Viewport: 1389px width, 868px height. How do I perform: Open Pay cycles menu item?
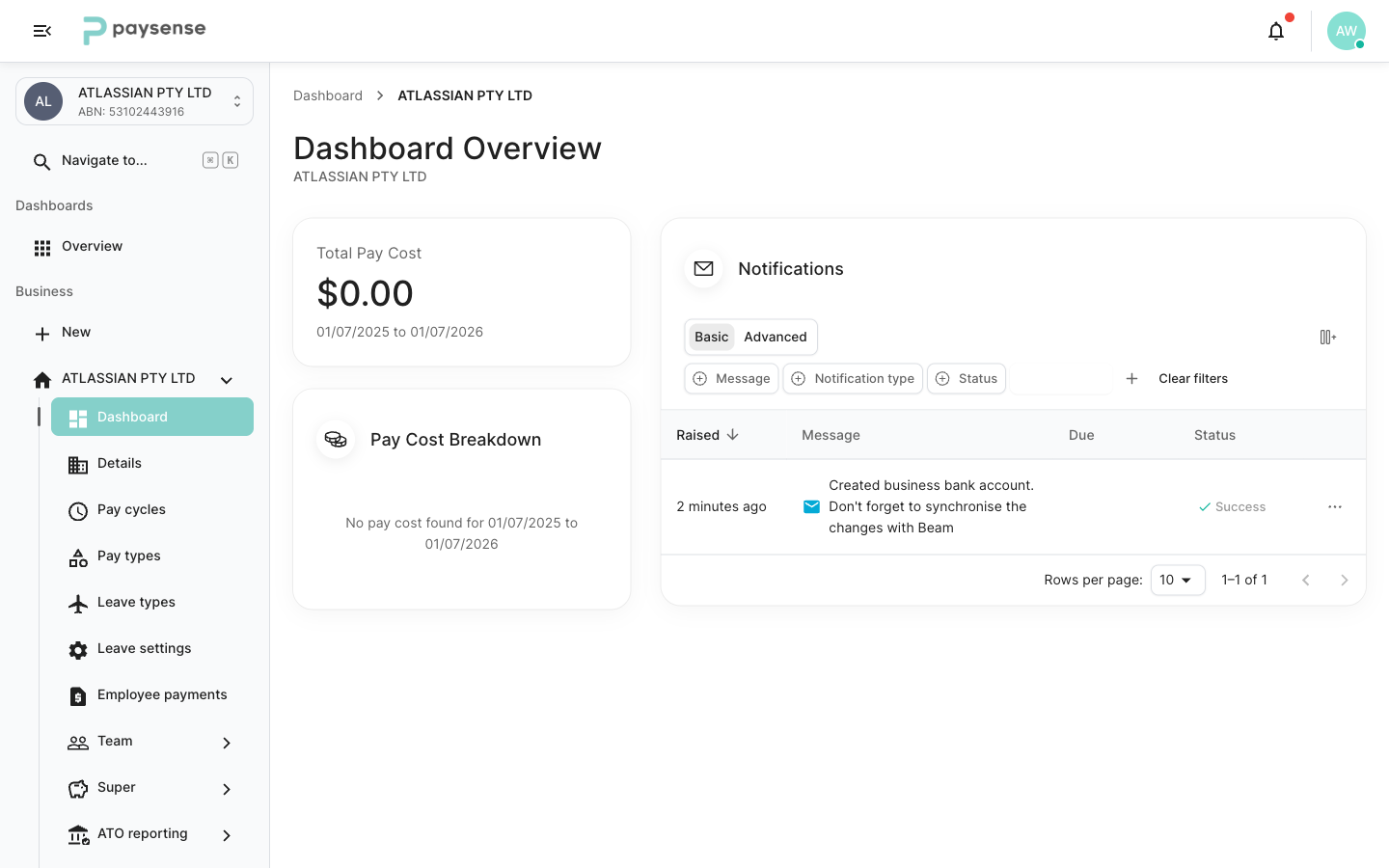click(152, 509)
